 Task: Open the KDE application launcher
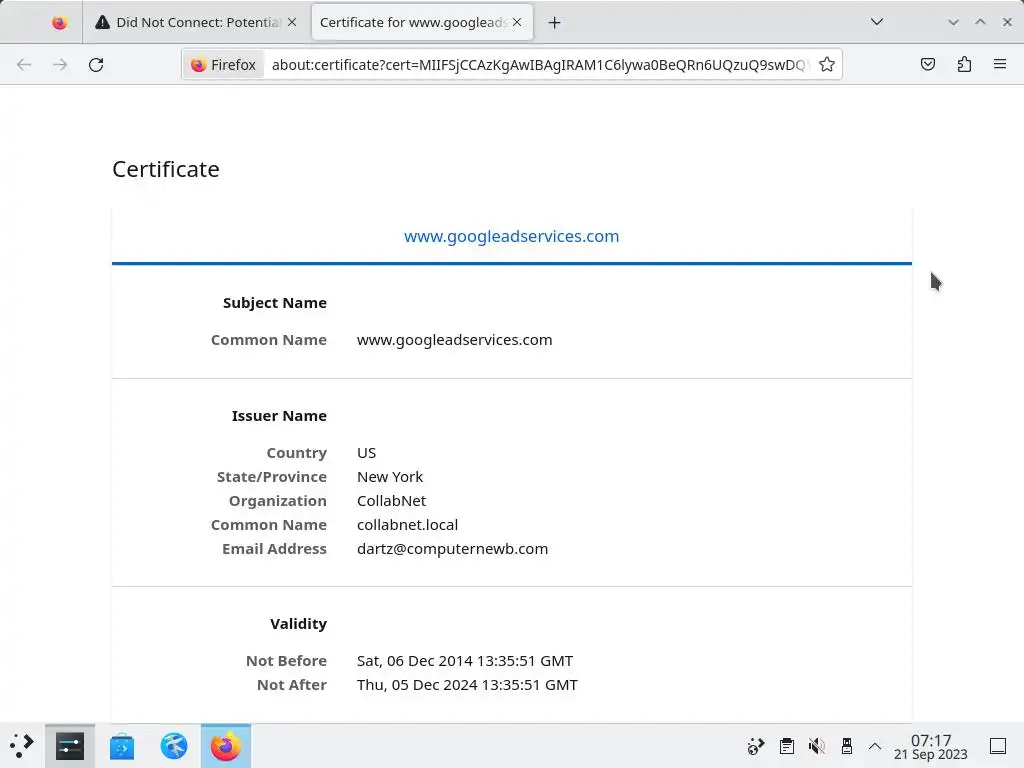pos(22,746)
